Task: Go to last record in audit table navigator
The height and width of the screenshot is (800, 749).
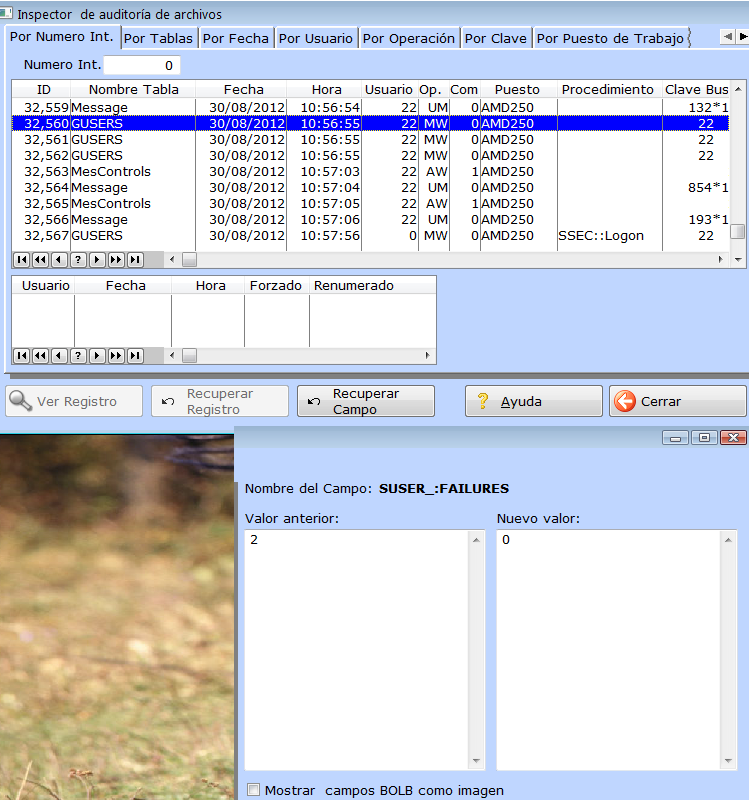Action: pos(135,260)
